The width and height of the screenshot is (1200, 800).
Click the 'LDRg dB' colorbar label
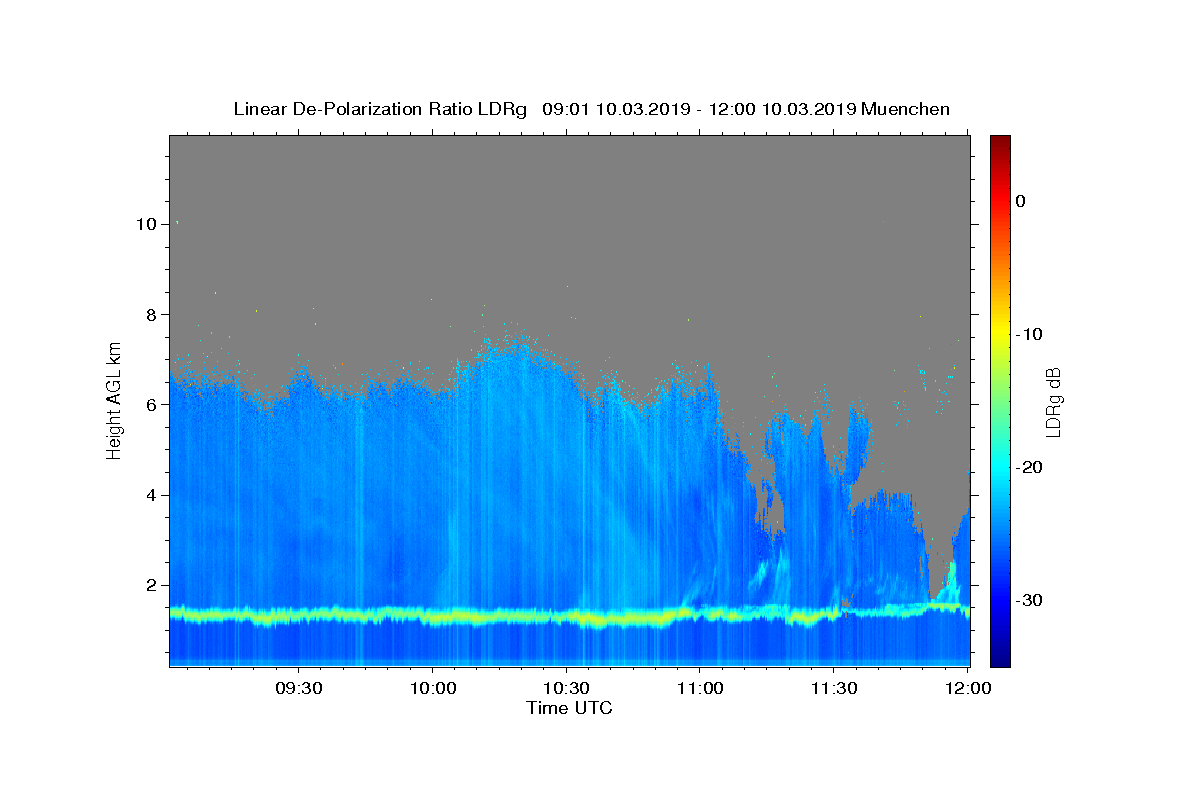pos(1052,402)
